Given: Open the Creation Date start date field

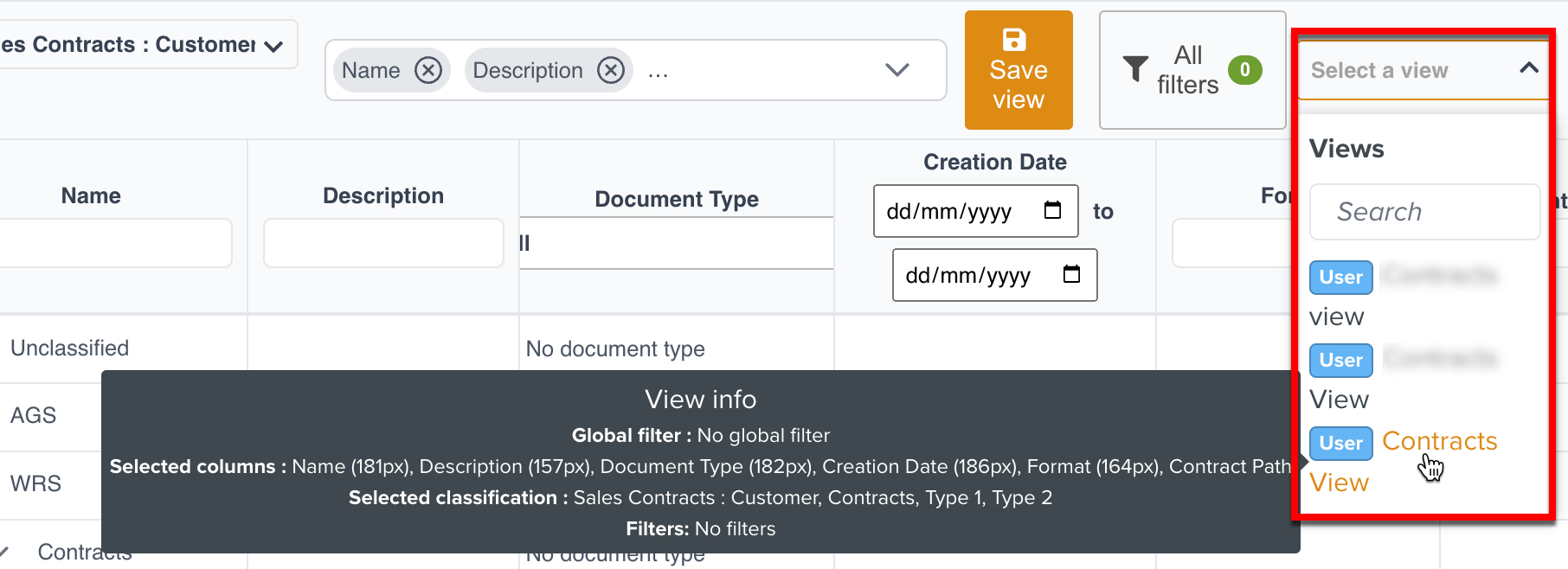Looking at the screenshot, I should (976, 211).
